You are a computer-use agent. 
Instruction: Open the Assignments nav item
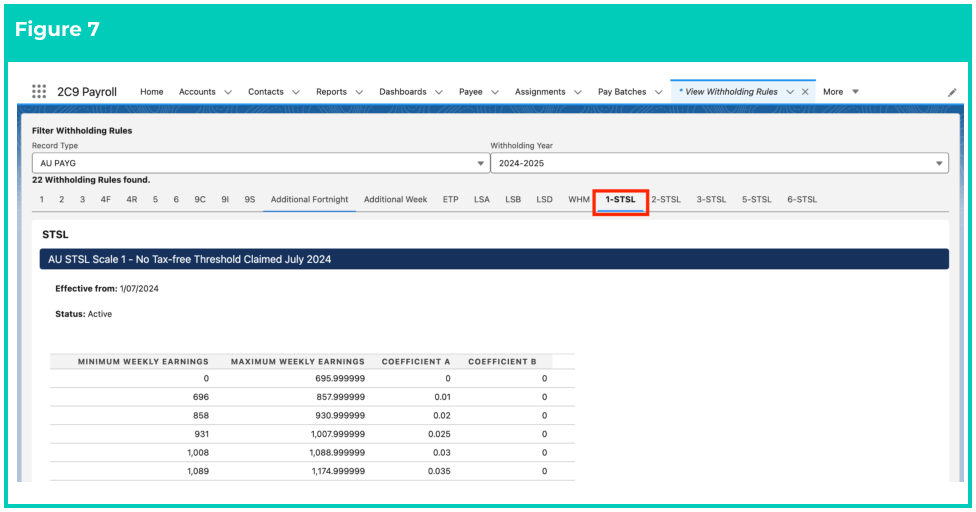(x=540, y=91)
